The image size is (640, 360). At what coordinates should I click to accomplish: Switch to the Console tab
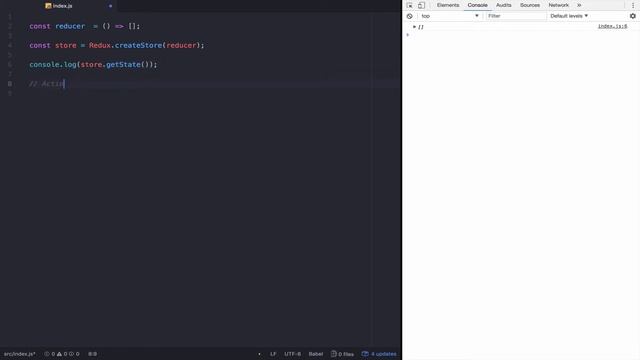pos(478,5)
